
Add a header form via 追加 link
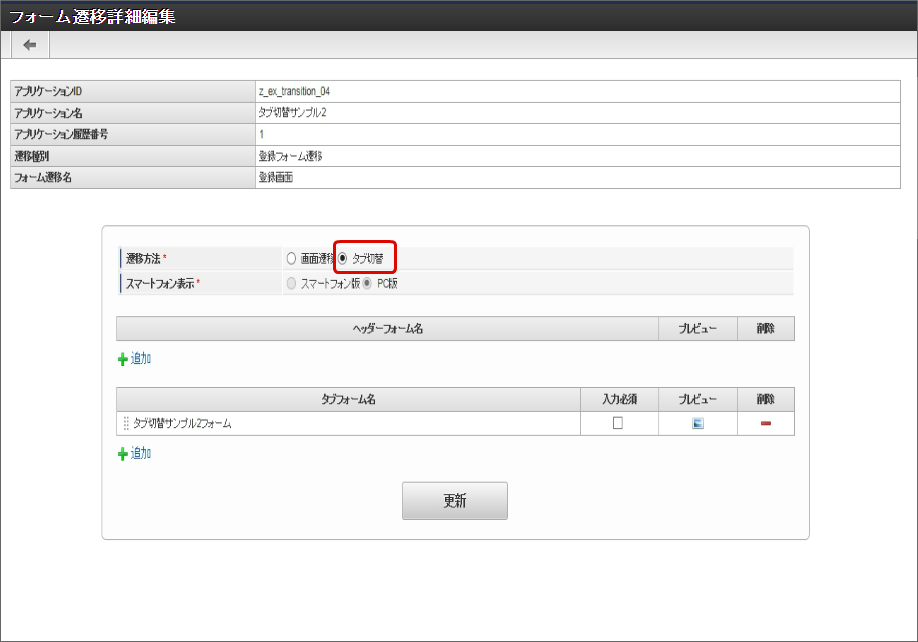135,359
